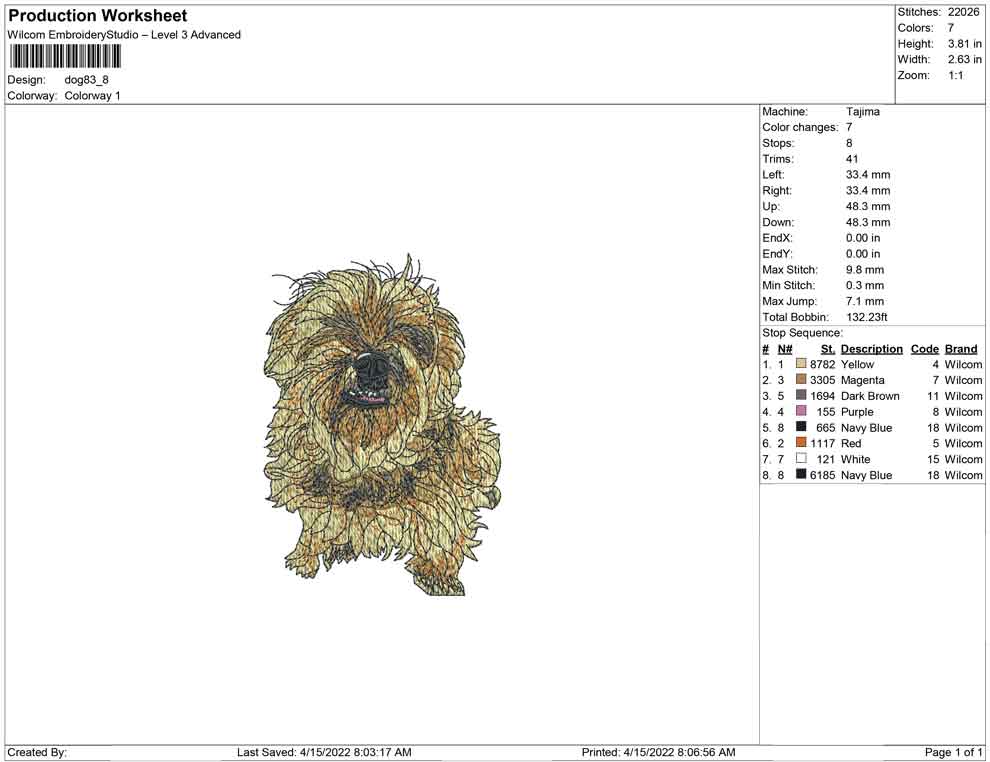This screenshot has width=990, height=762.
Task: Click the White thread swatch icon
Action: pyautogui.click(x=799, y=459)
